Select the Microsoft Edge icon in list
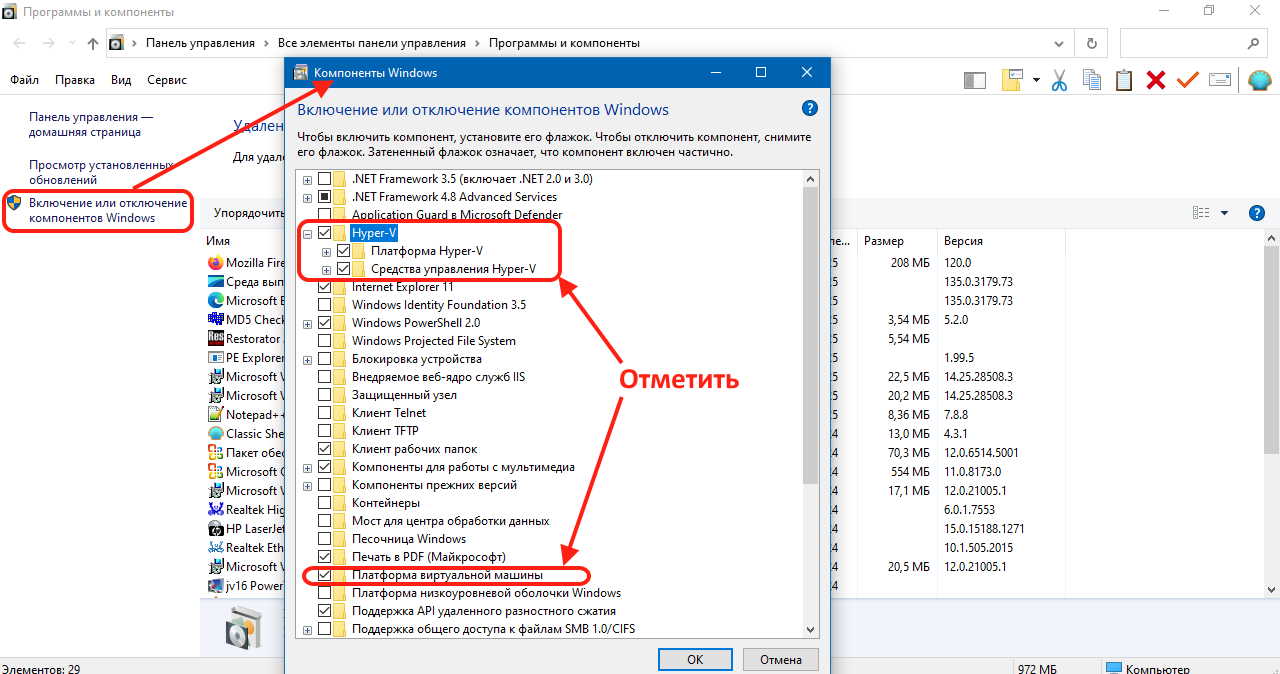Viewport: 1280px width, 674px height. click(215, 301)
